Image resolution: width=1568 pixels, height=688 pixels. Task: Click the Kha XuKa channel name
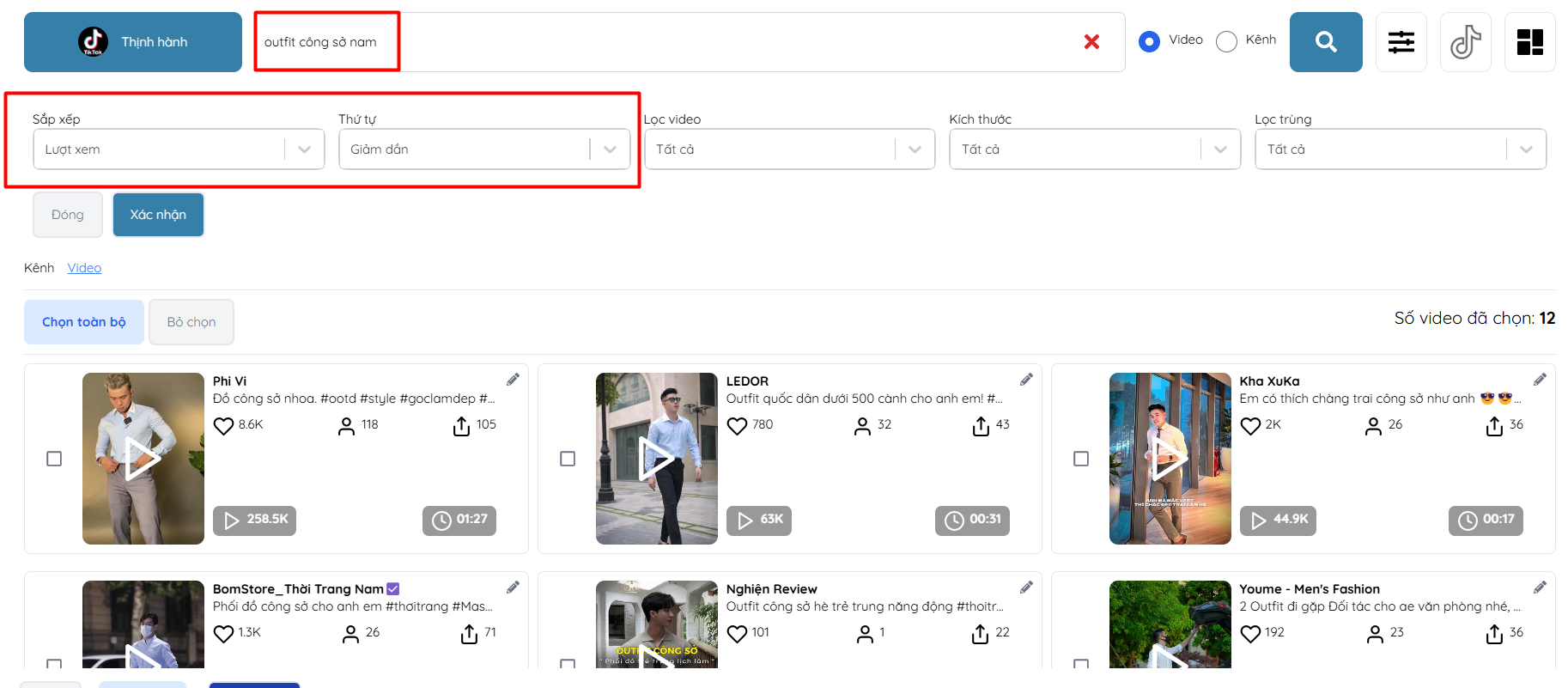point(1269,381)
